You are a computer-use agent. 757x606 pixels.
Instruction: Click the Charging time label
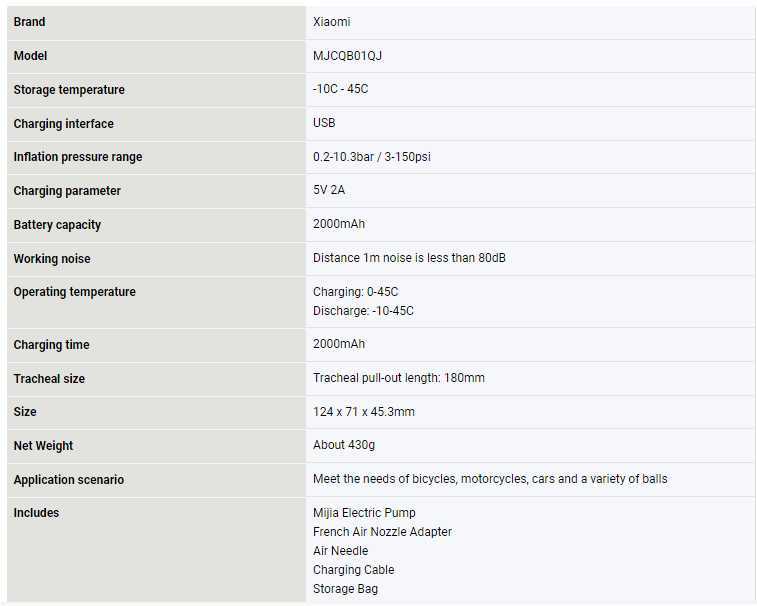click(51, 345)
